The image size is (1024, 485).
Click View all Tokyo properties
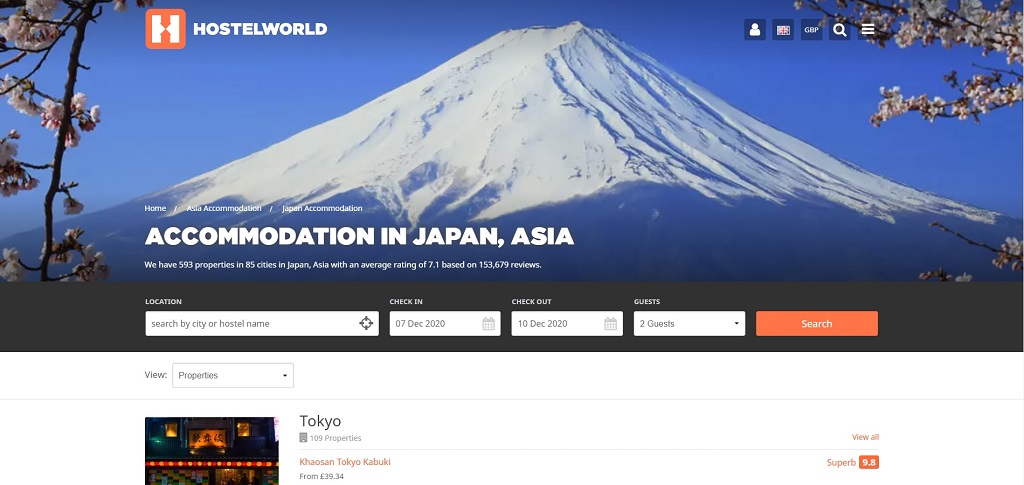pos(865,437)
